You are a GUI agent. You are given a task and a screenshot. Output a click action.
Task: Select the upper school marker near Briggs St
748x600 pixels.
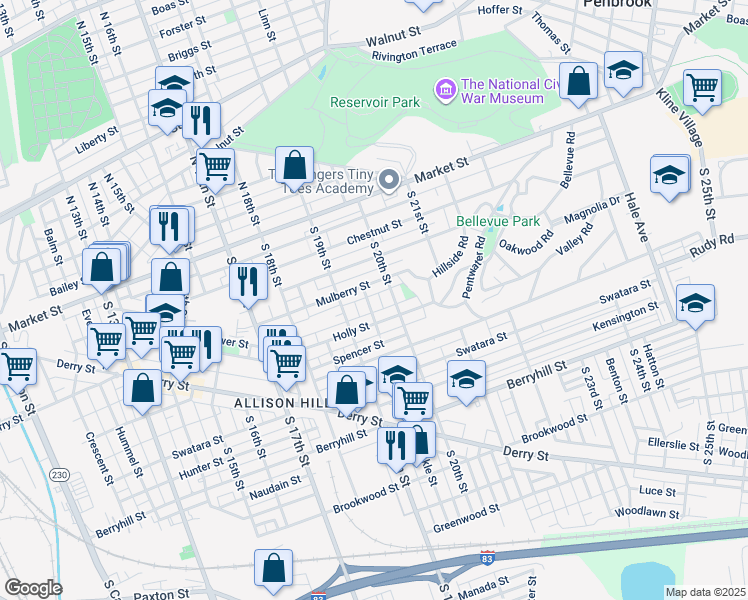point(175,81)
